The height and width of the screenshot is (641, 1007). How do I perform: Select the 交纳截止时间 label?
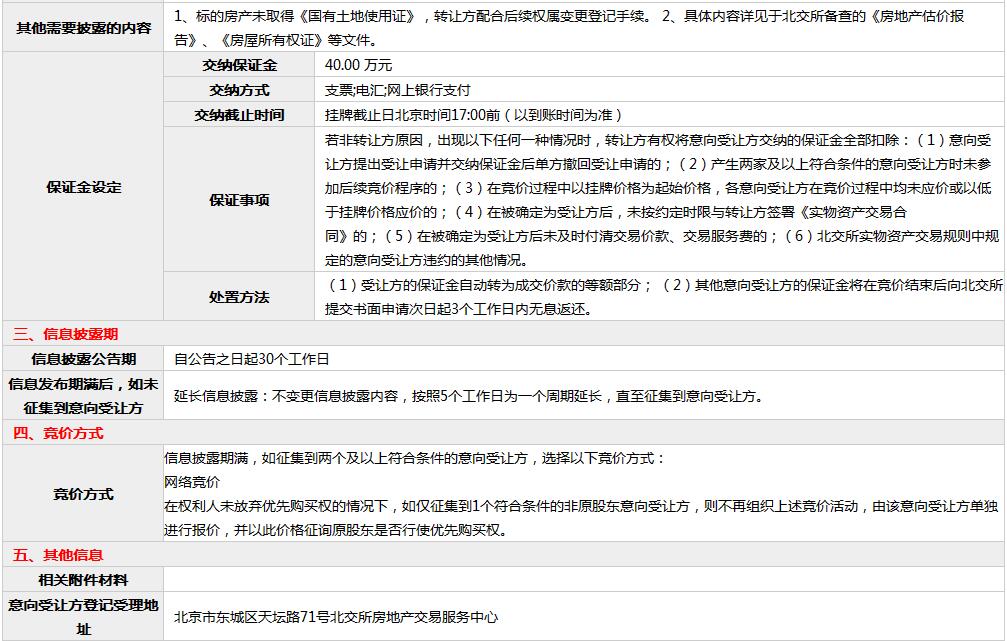pyautogui.click(x=239, y=115)
